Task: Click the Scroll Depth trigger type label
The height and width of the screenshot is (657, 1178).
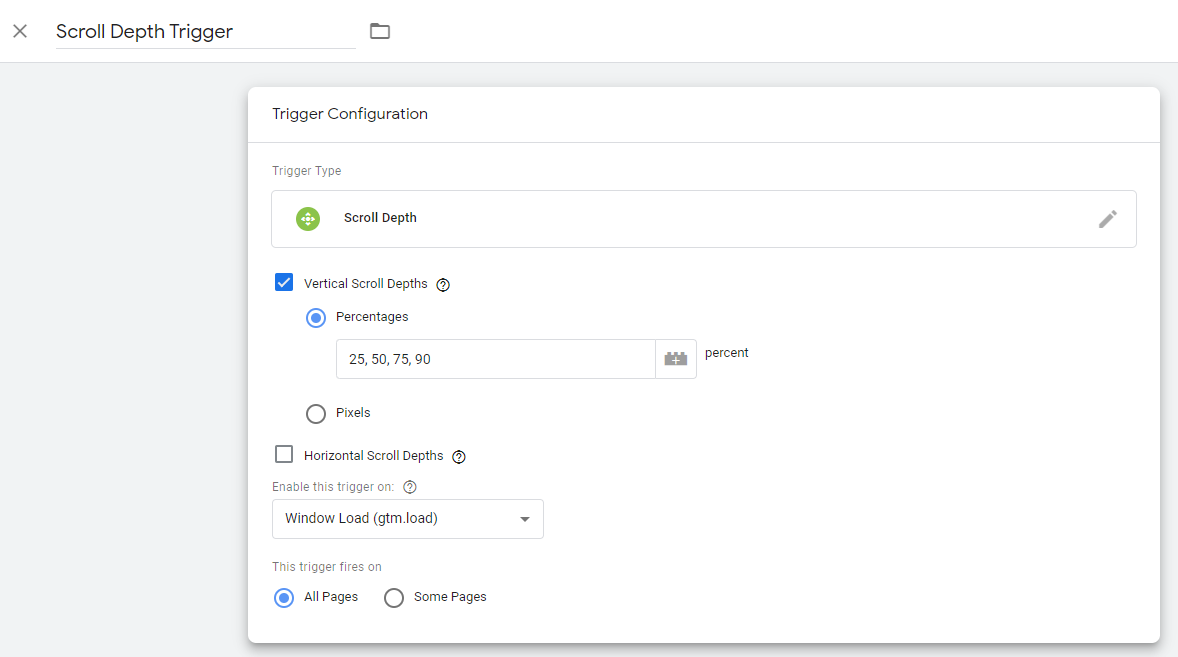Action: 380,218
